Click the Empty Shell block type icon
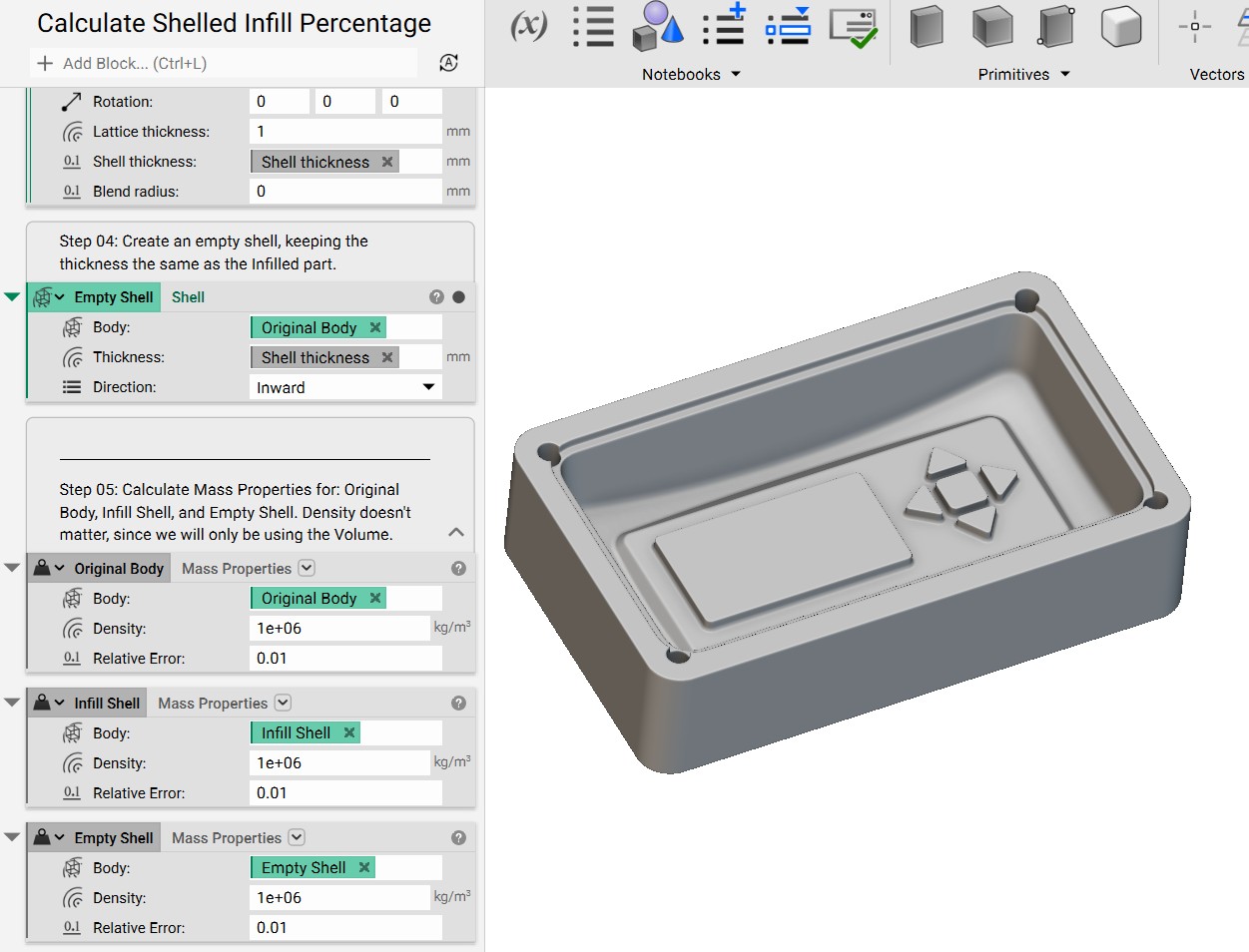This screenshot has width=1249, height=952. (42, 297)
